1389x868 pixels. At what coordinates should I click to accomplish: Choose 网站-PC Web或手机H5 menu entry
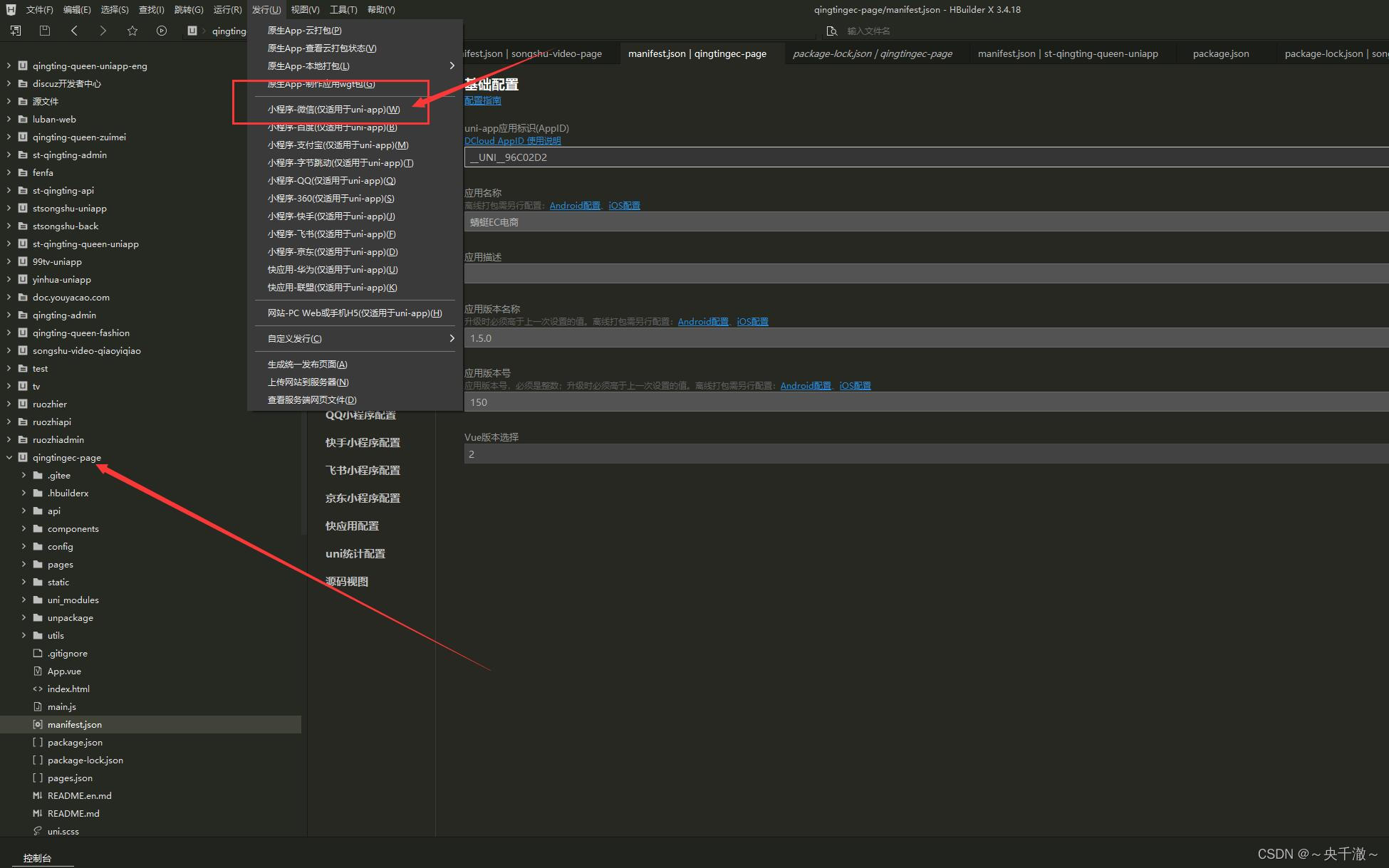click(355, 313)
